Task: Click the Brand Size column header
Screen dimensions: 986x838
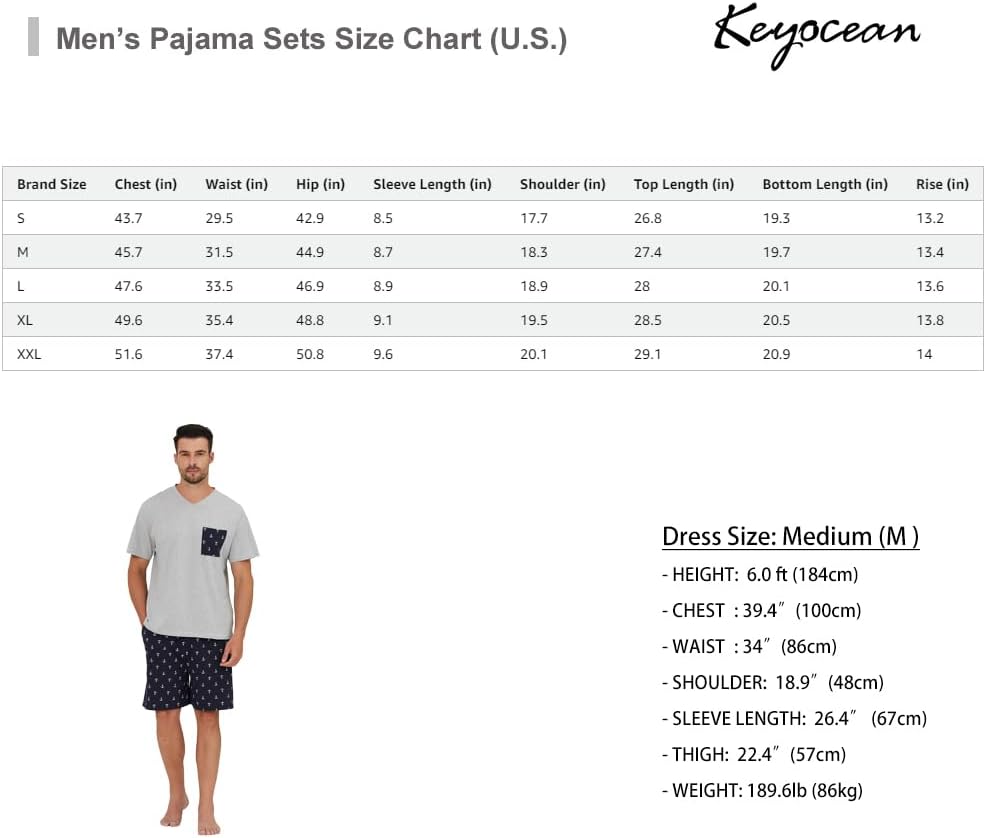Action: pyautogui.click(x=52, y=184)
